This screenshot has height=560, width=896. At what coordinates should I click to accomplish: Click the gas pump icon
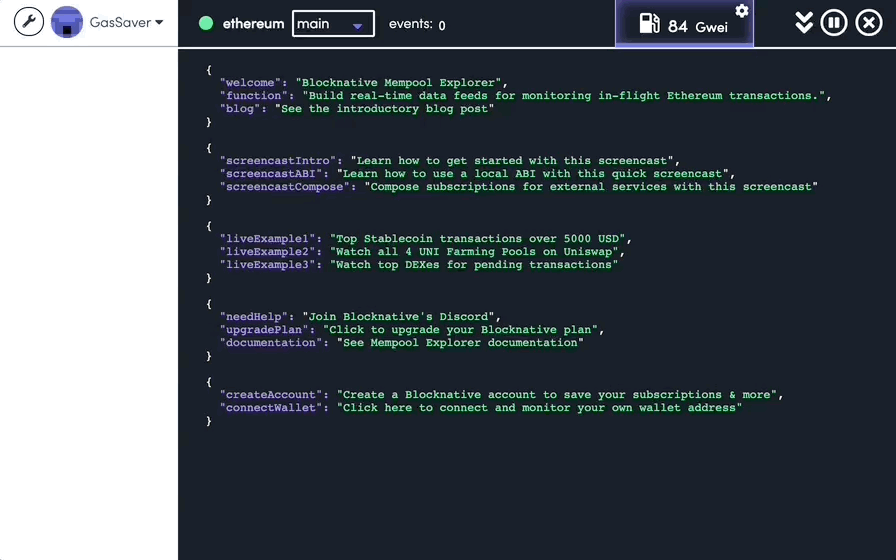(x=649, y=24)
